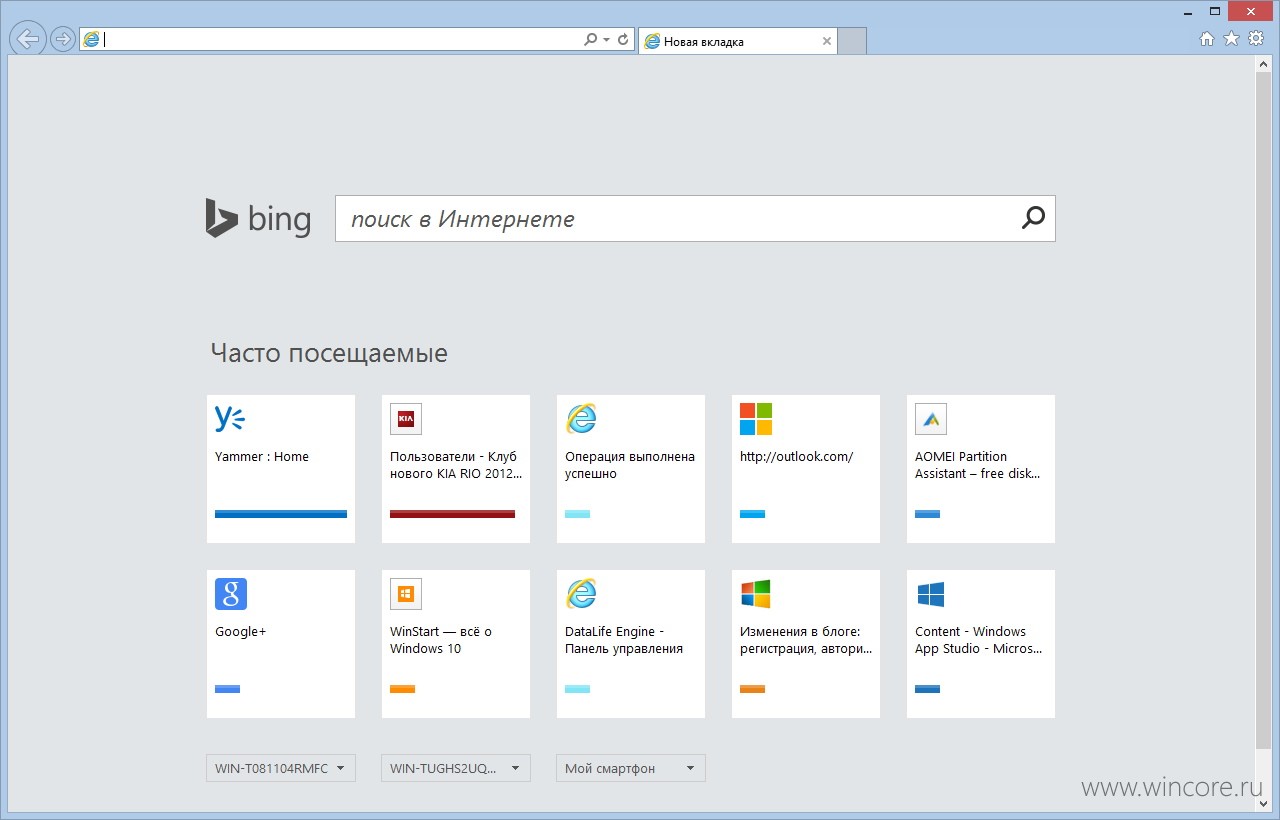This screenshot has width=1280, height=820.
Task: Open Favorites star icon
Action: pyautogui.click(x=1231, y=39)
